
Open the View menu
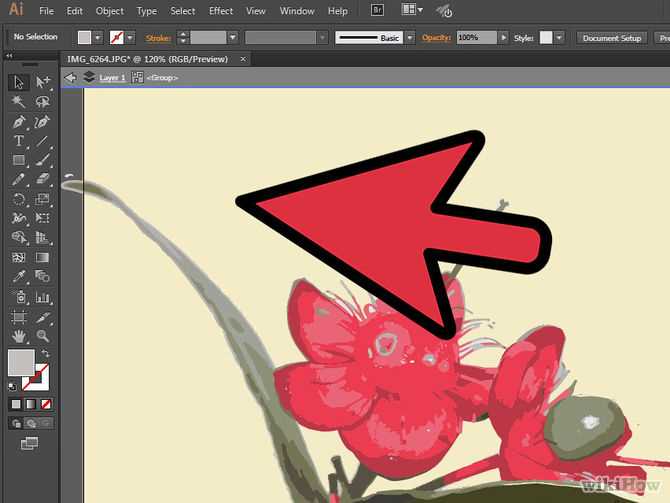pos(256,11)
